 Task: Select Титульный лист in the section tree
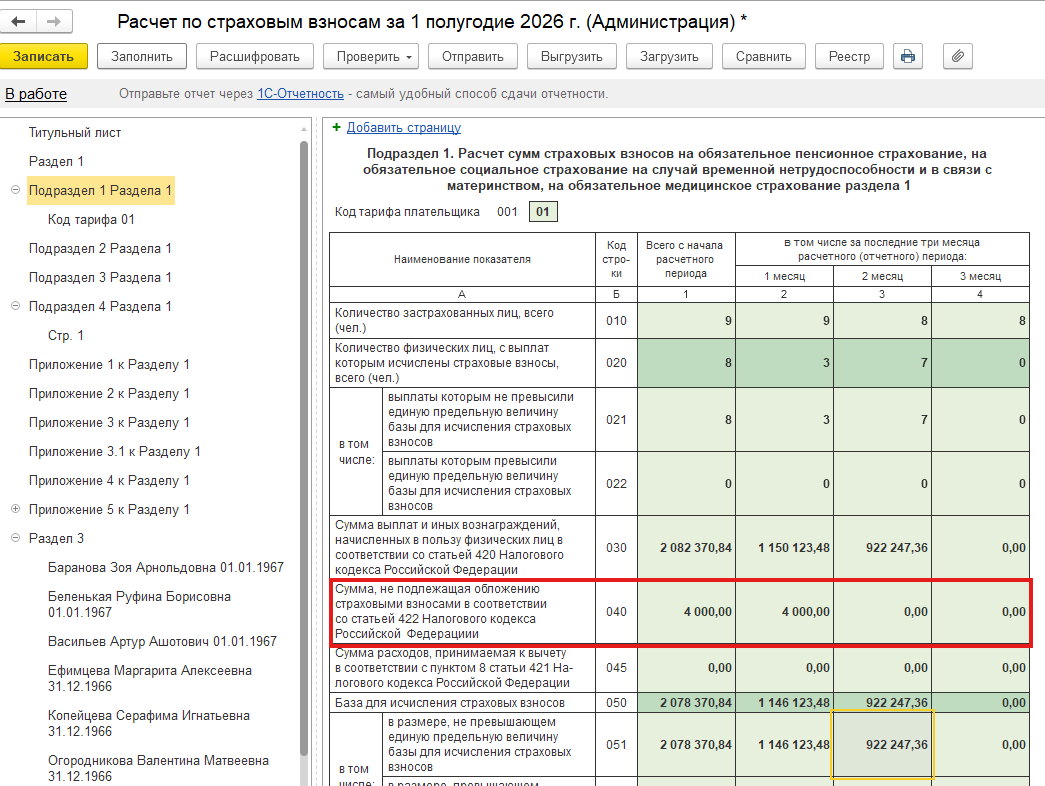click(x=75, y=133)
